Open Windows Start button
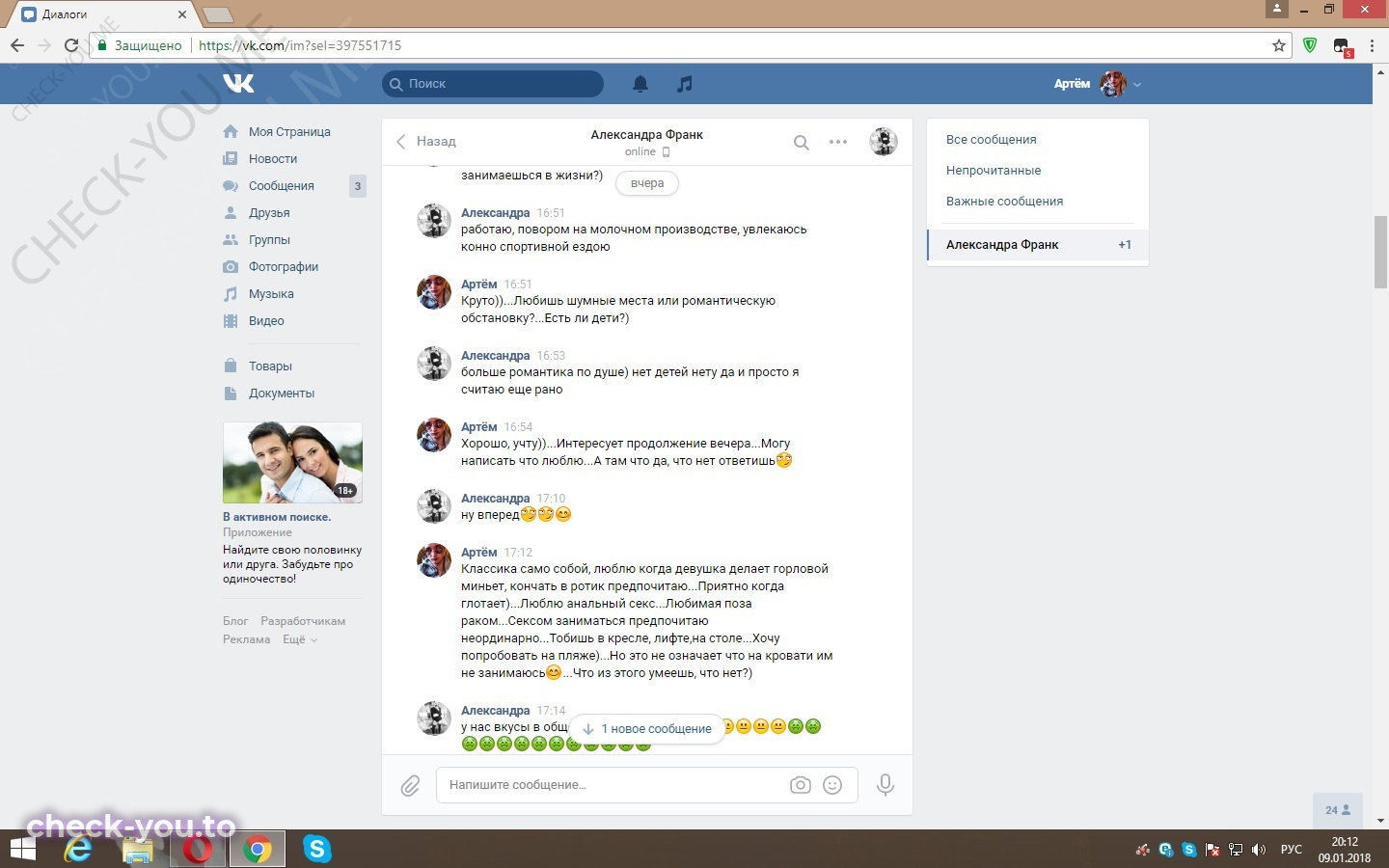 pos(22,849)
